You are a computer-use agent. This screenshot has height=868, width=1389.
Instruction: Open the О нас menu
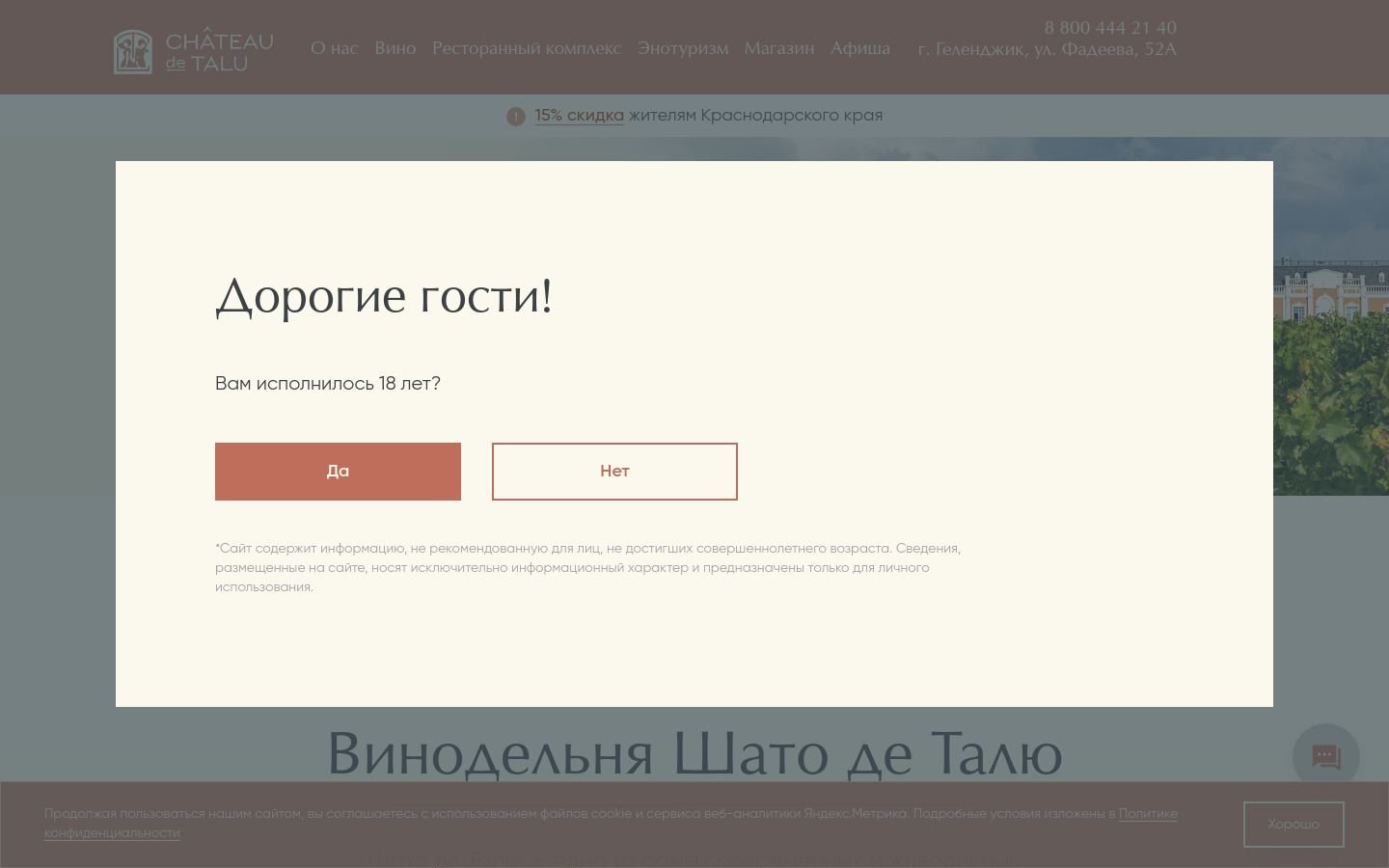pyautogui.click(x=334, y=48)
